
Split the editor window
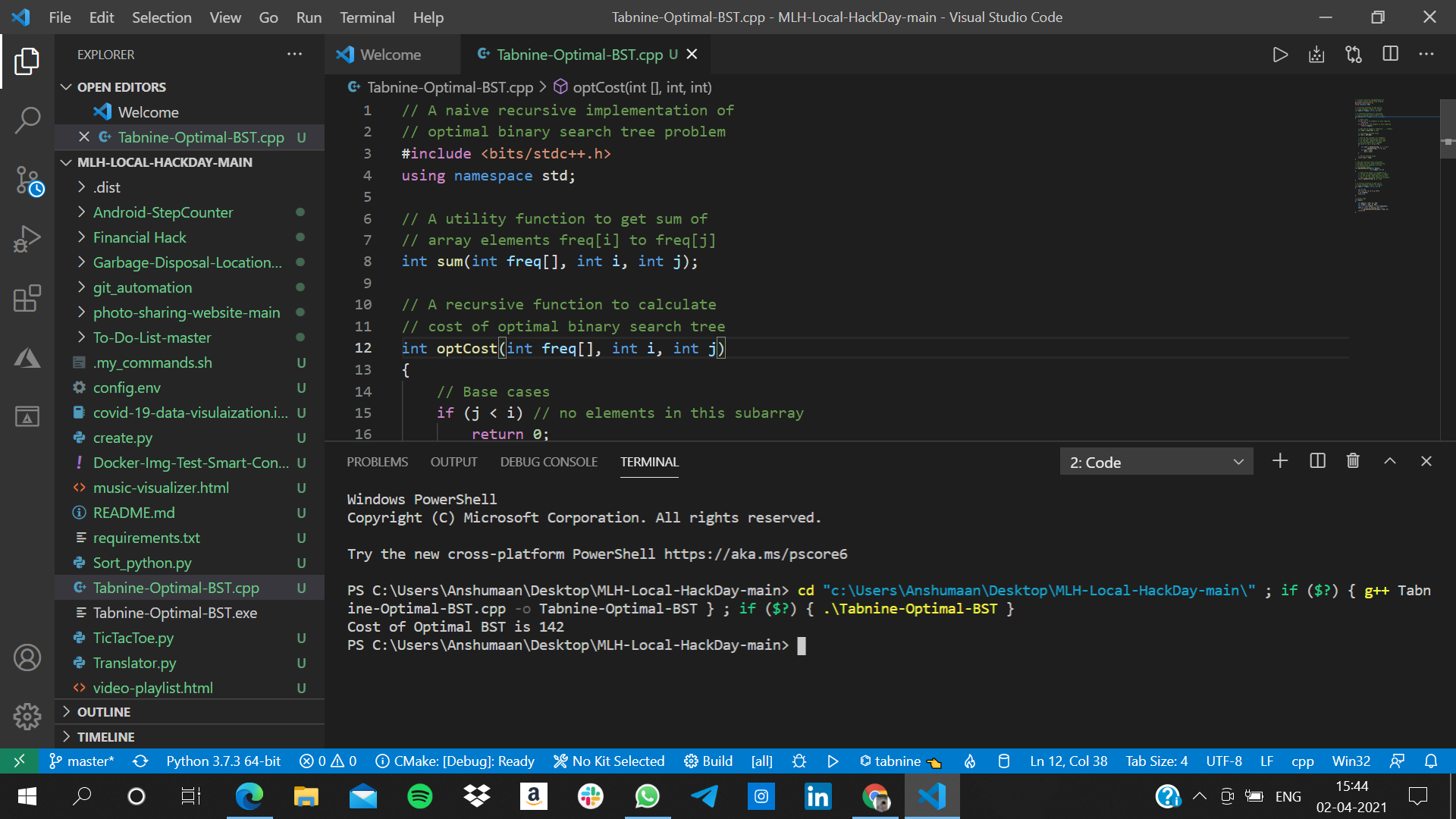click(x=1391, y=54)
